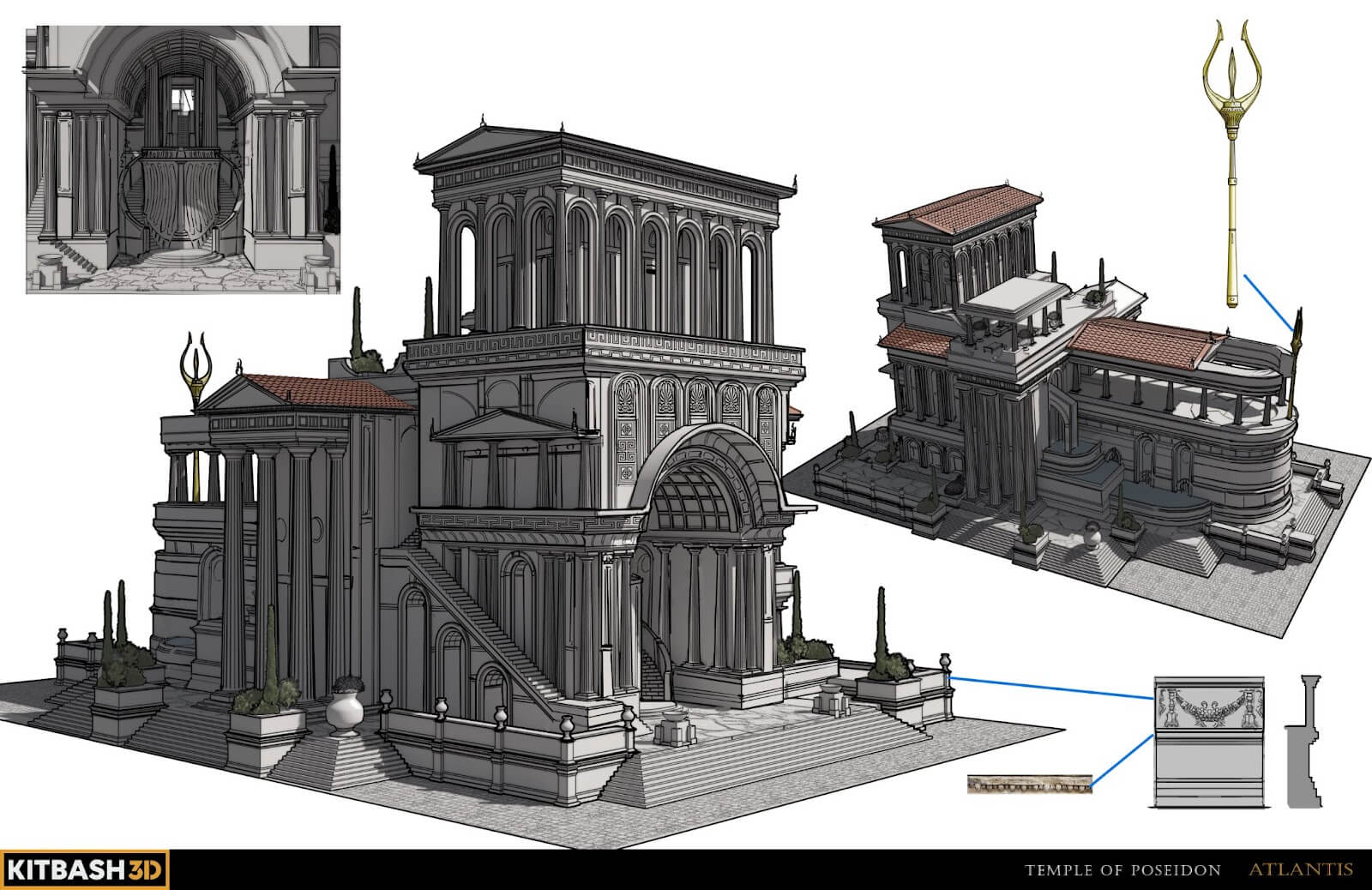The height and width of the screenshot is (890, 1372).
Task: Click the 'TEMPLE OF POSEIDON' title text
Action: click(x=1123, y=870)
